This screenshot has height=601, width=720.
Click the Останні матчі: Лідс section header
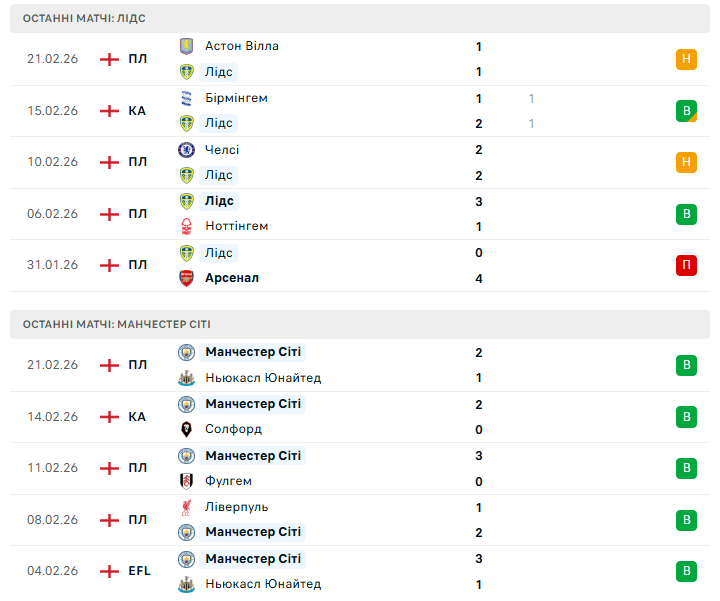84,18
